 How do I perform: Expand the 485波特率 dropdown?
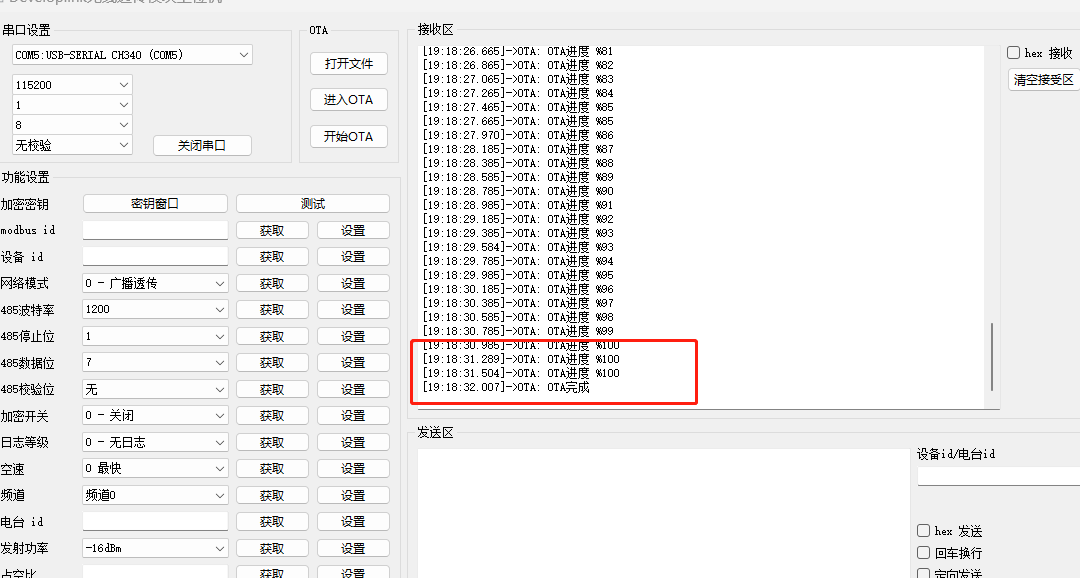[155, 310]
